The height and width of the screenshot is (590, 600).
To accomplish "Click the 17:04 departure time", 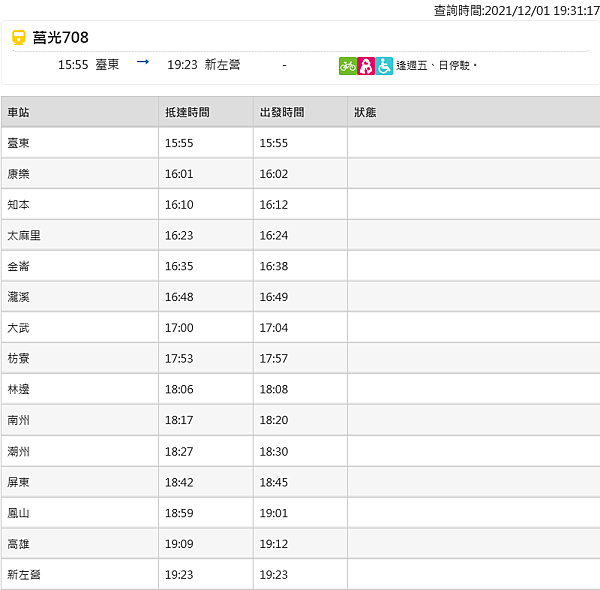I will 274,328.
